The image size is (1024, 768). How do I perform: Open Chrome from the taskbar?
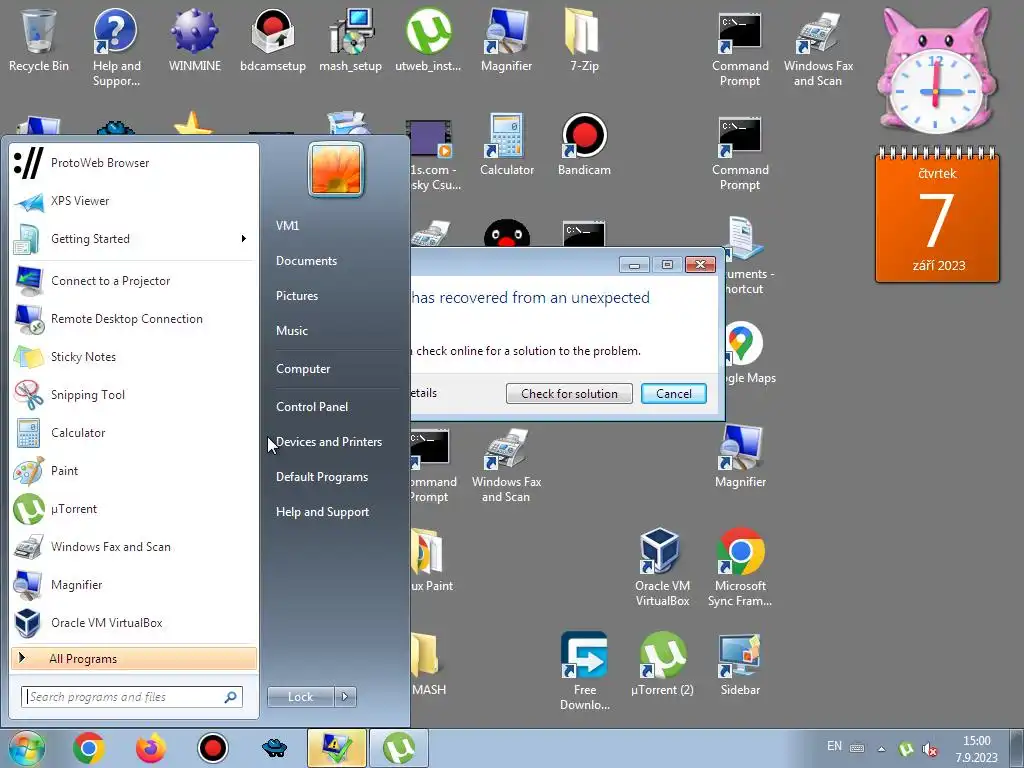point(89,748)
